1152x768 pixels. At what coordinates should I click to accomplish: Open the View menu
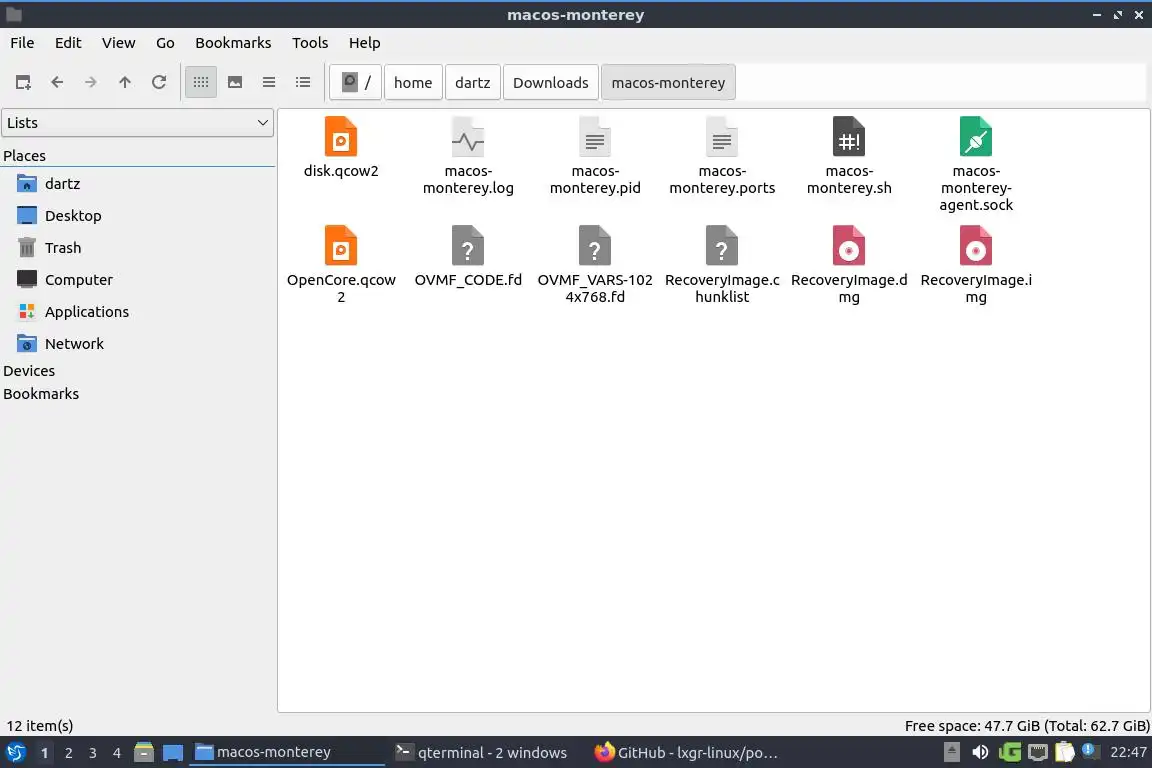coord(118,43)
